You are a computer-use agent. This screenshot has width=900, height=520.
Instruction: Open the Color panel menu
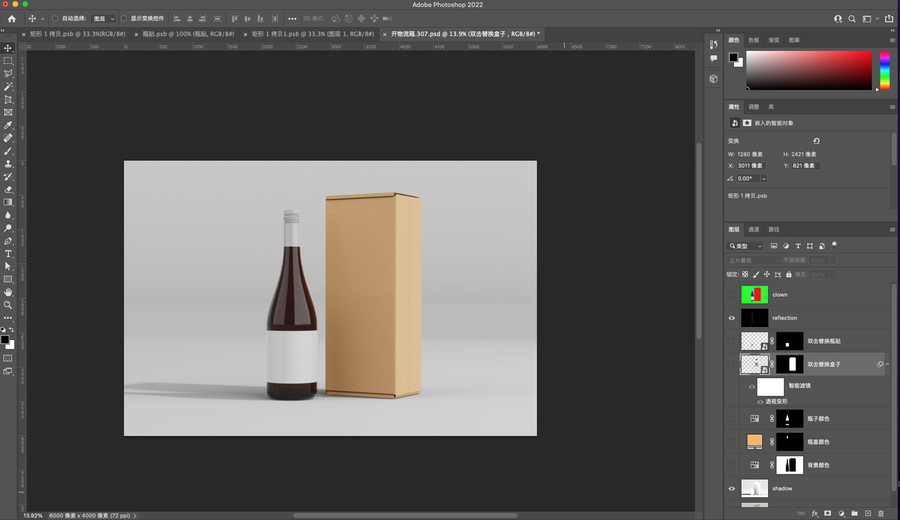[892, 40]
